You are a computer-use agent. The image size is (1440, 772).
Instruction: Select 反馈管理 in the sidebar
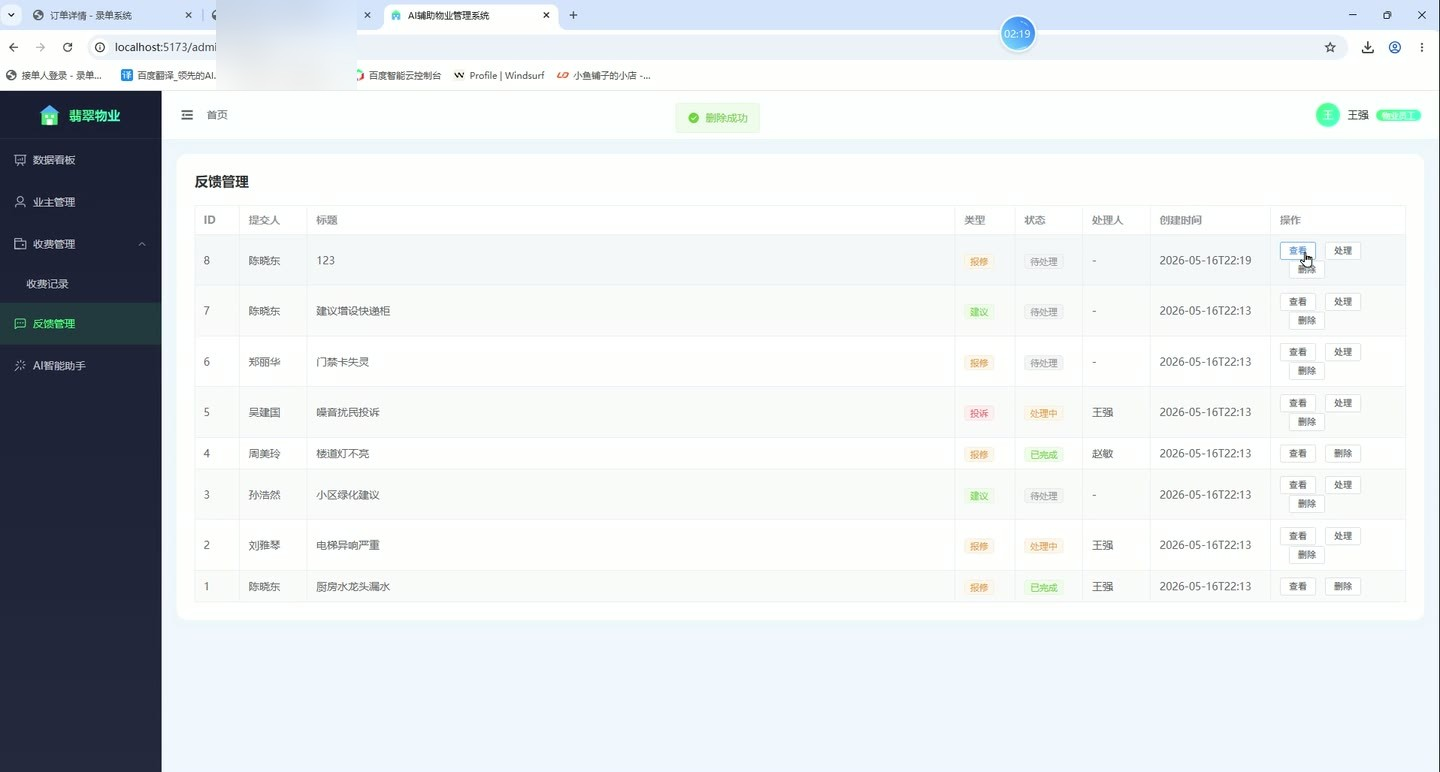[80, 324]
